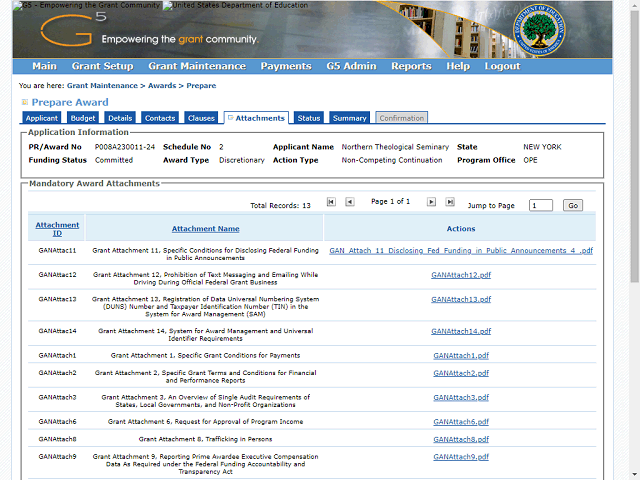Open the Grant Maintenance menu
Image resolution: width=640 pixels, height=480 pixels.
click(x=196, y=66)
